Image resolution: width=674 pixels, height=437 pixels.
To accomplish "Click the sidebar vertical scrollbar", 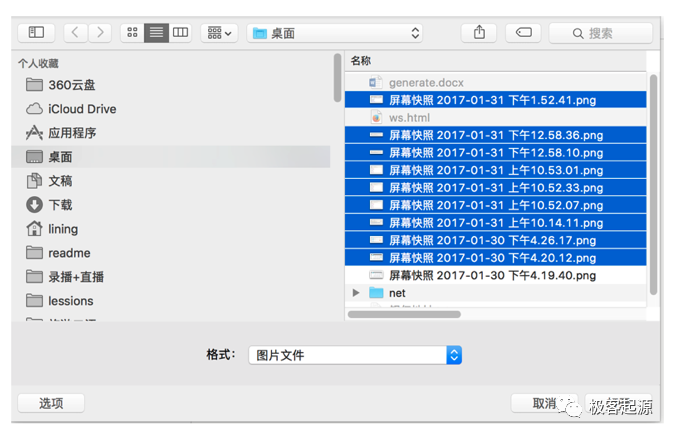I will (x=337, y=78).
